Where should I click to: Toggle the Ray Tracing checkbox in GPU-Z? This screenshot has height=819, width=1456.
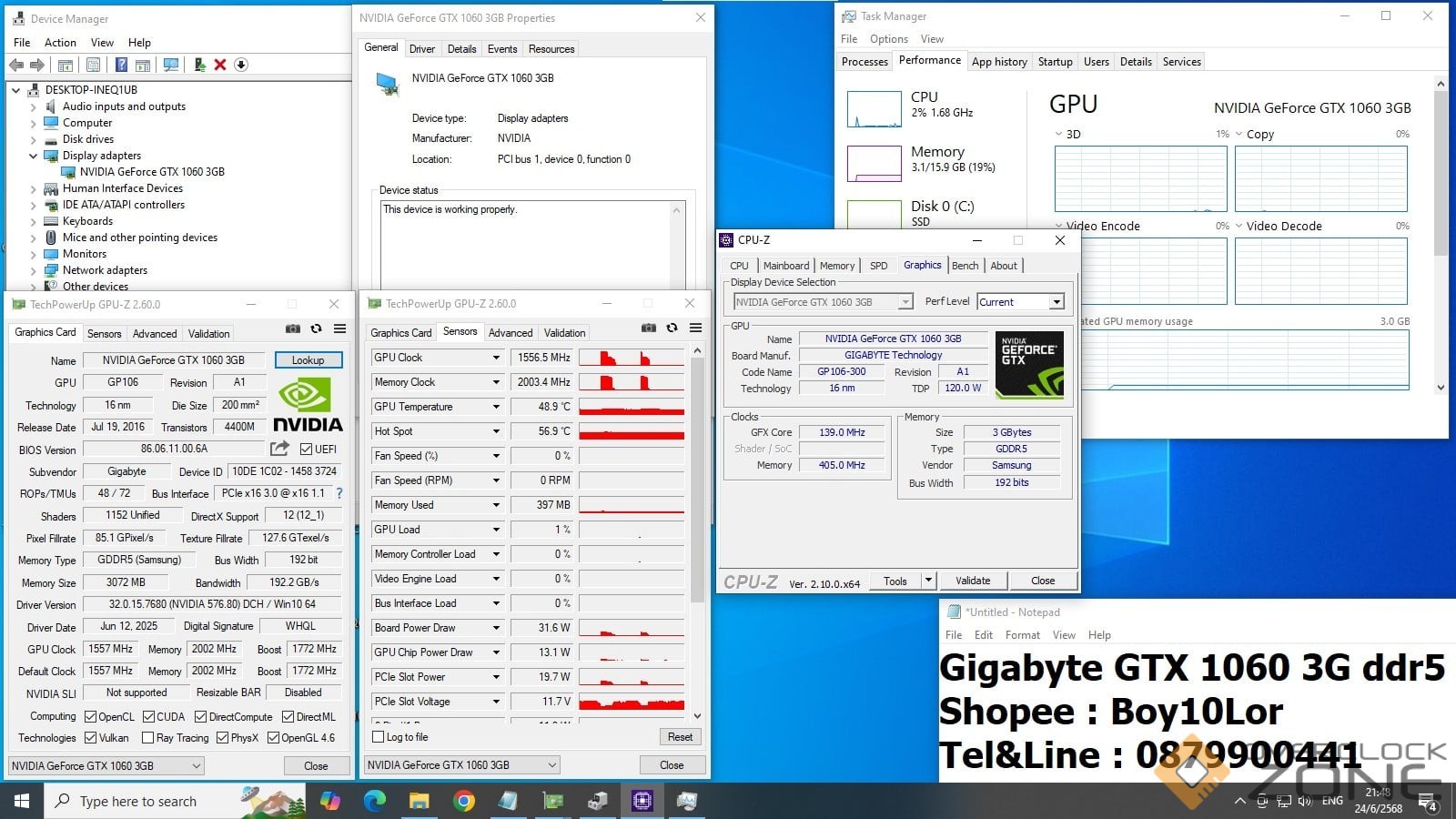tap(147, 738)
